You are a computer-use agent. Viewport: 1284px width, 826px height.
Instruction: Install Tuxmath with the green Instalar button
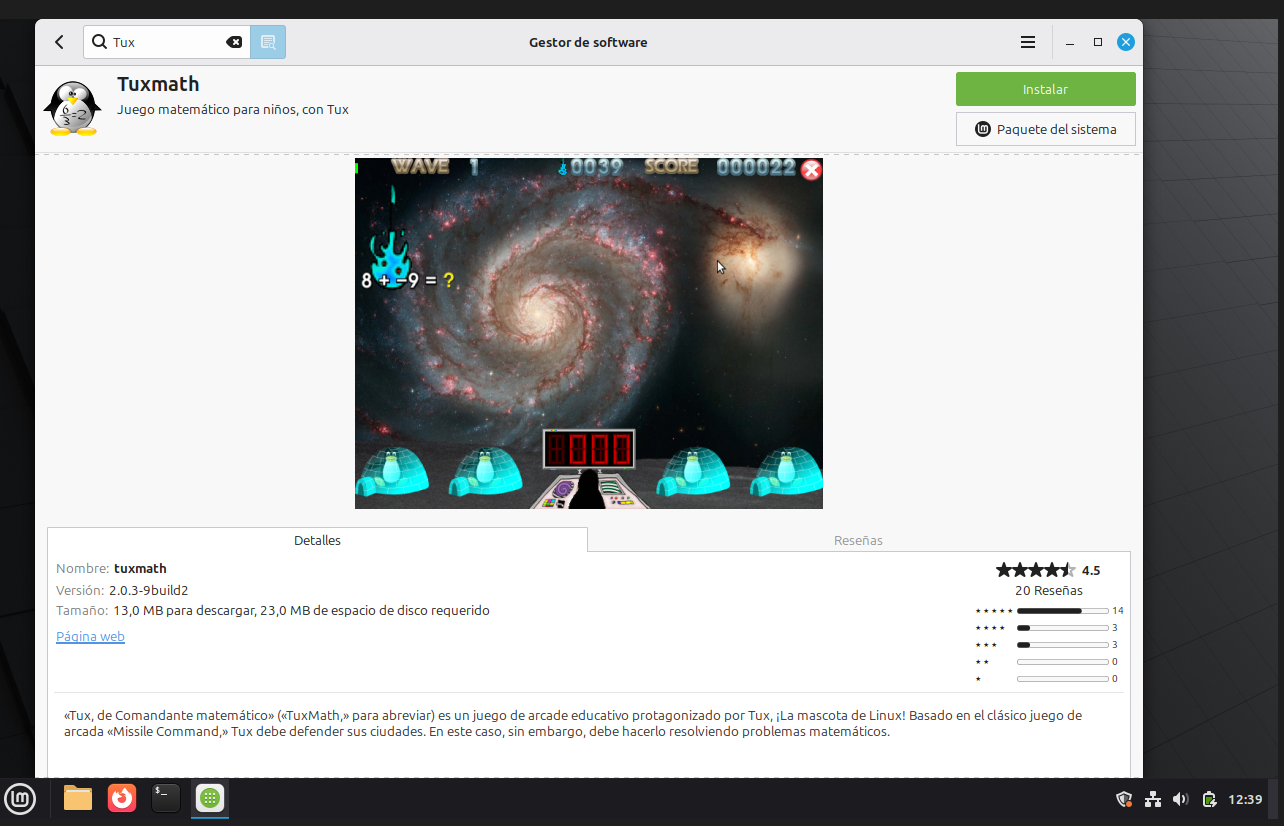click(1045, 89)
